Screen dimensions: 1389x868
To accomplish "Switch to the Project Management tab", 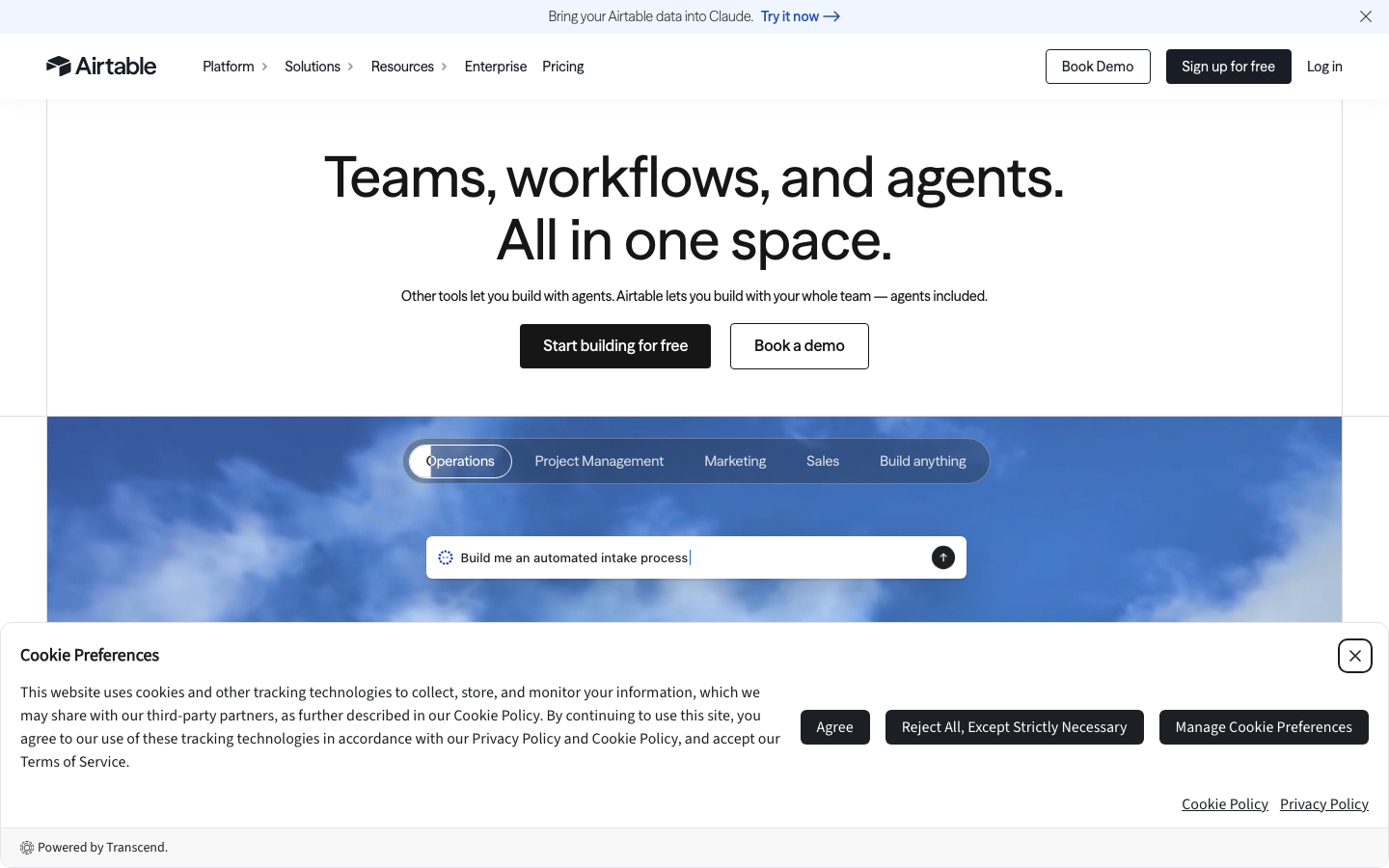I will [x=599, y=461].
